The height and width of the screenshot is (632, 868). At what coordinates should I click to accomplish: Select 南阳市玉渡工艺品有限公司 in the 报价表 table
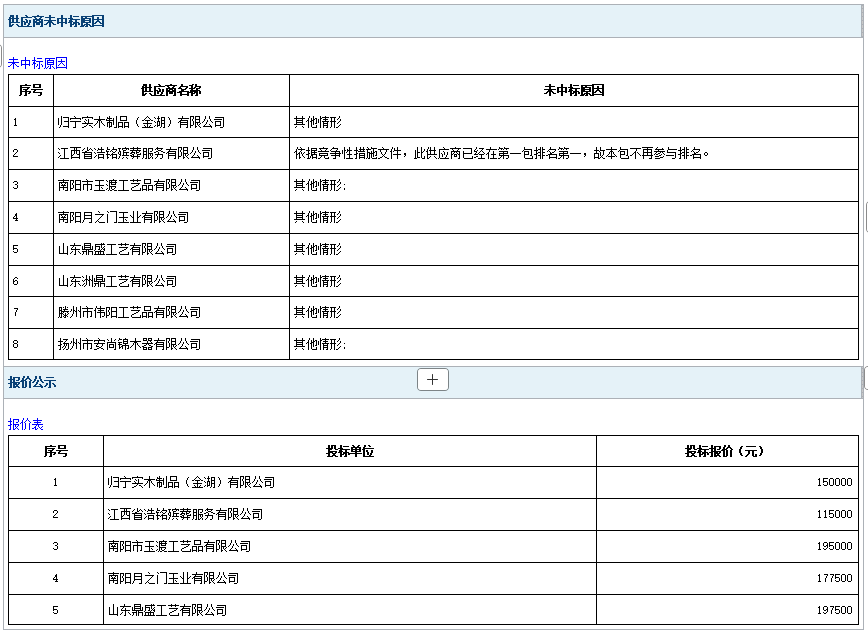coord(179,547)
